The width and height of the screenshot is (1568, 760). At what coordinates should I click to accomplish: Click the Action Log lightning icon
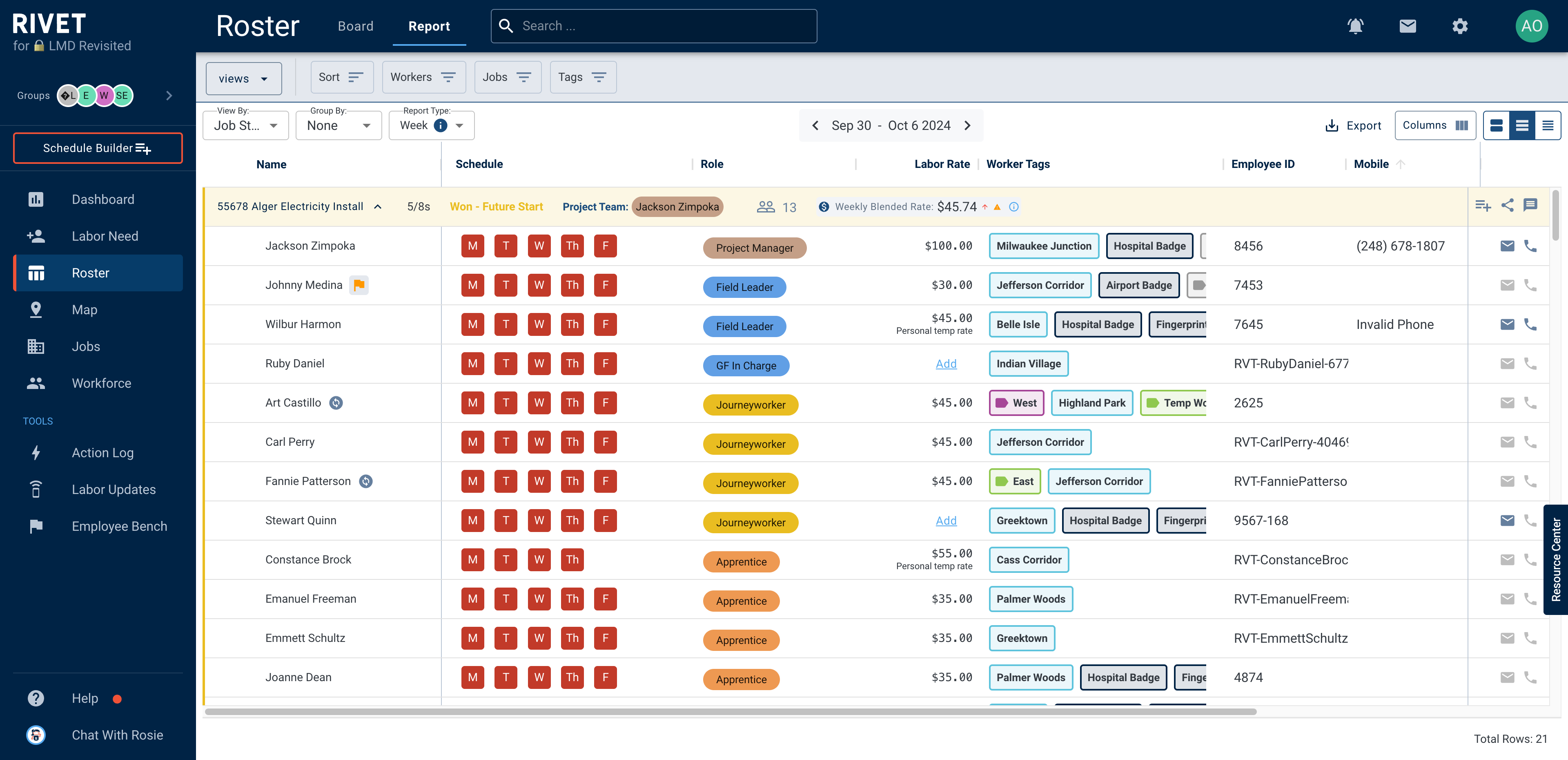[36, 452]
